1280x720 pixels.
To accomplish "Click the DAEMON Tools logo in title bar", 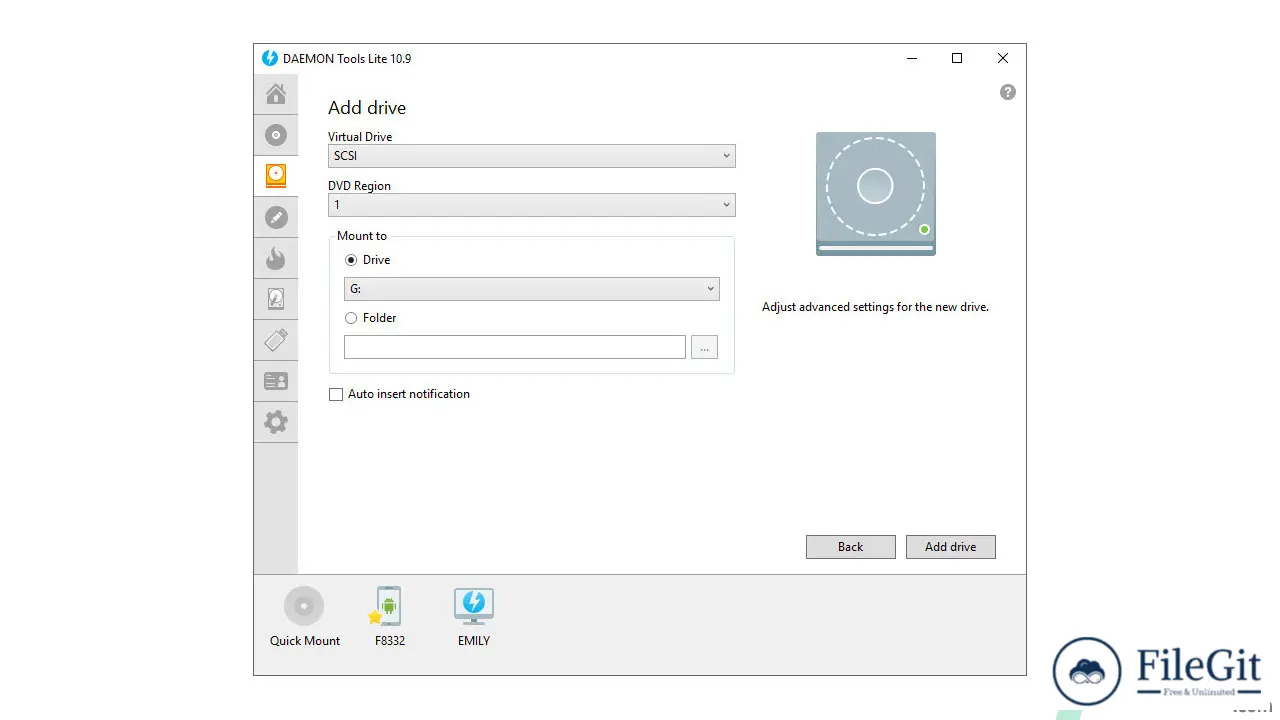I will [x=270, y=58].
